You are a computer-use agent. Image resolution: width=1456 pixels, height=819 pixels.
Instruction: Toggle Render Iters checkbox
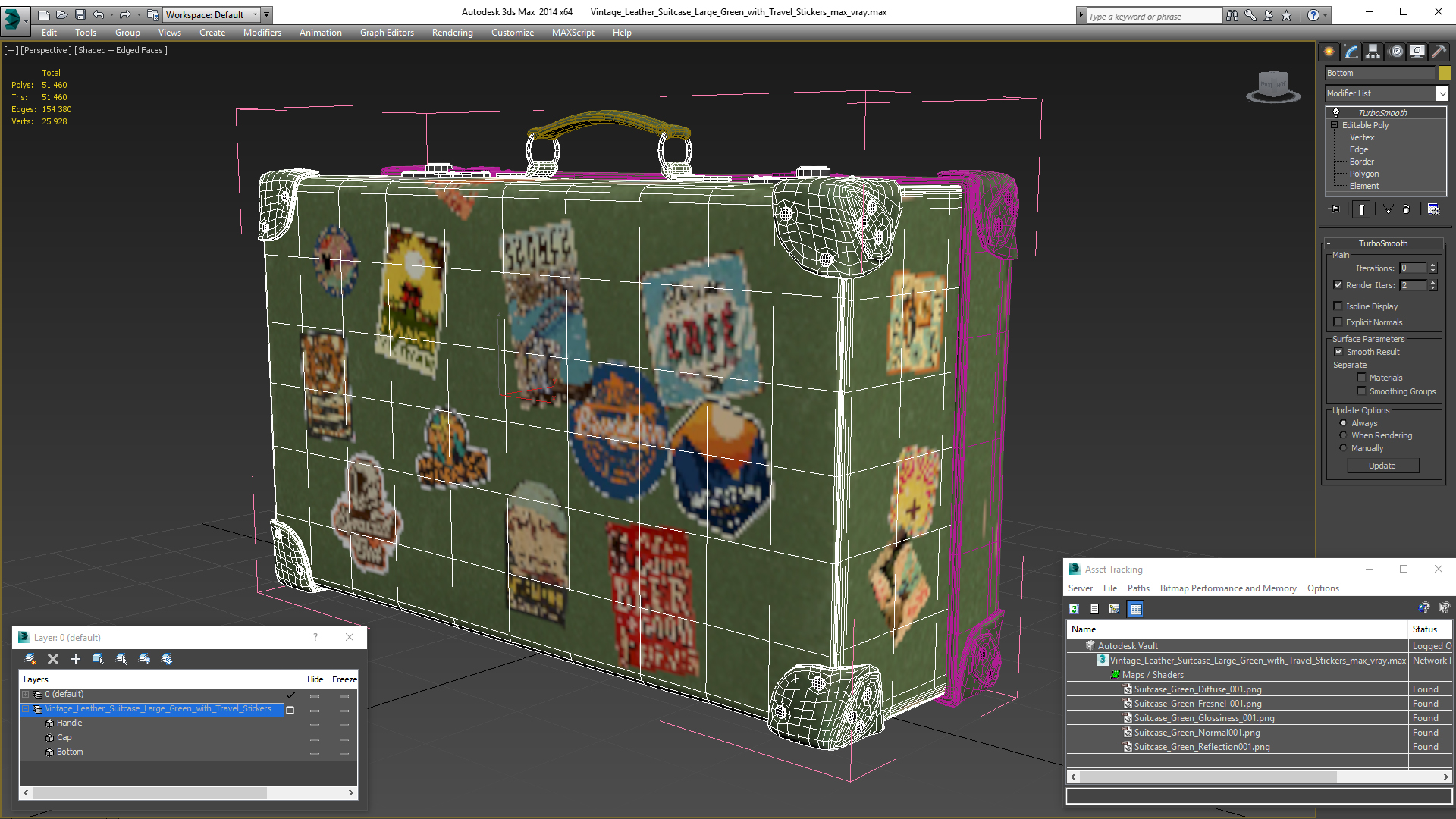(1338, 285)
